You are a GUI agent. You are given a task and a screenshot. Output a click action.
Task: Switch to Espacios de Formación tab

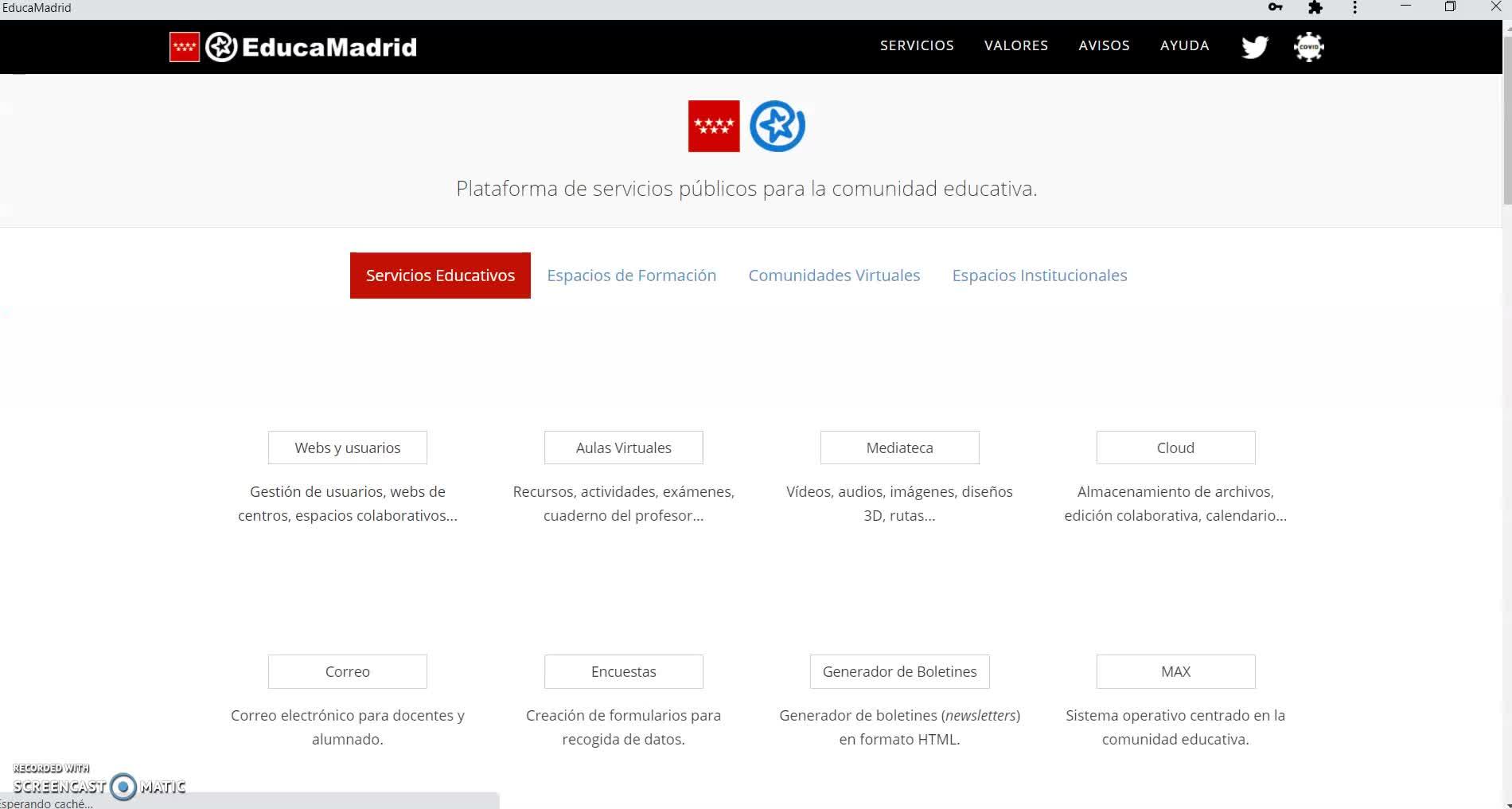pos(632,276)
